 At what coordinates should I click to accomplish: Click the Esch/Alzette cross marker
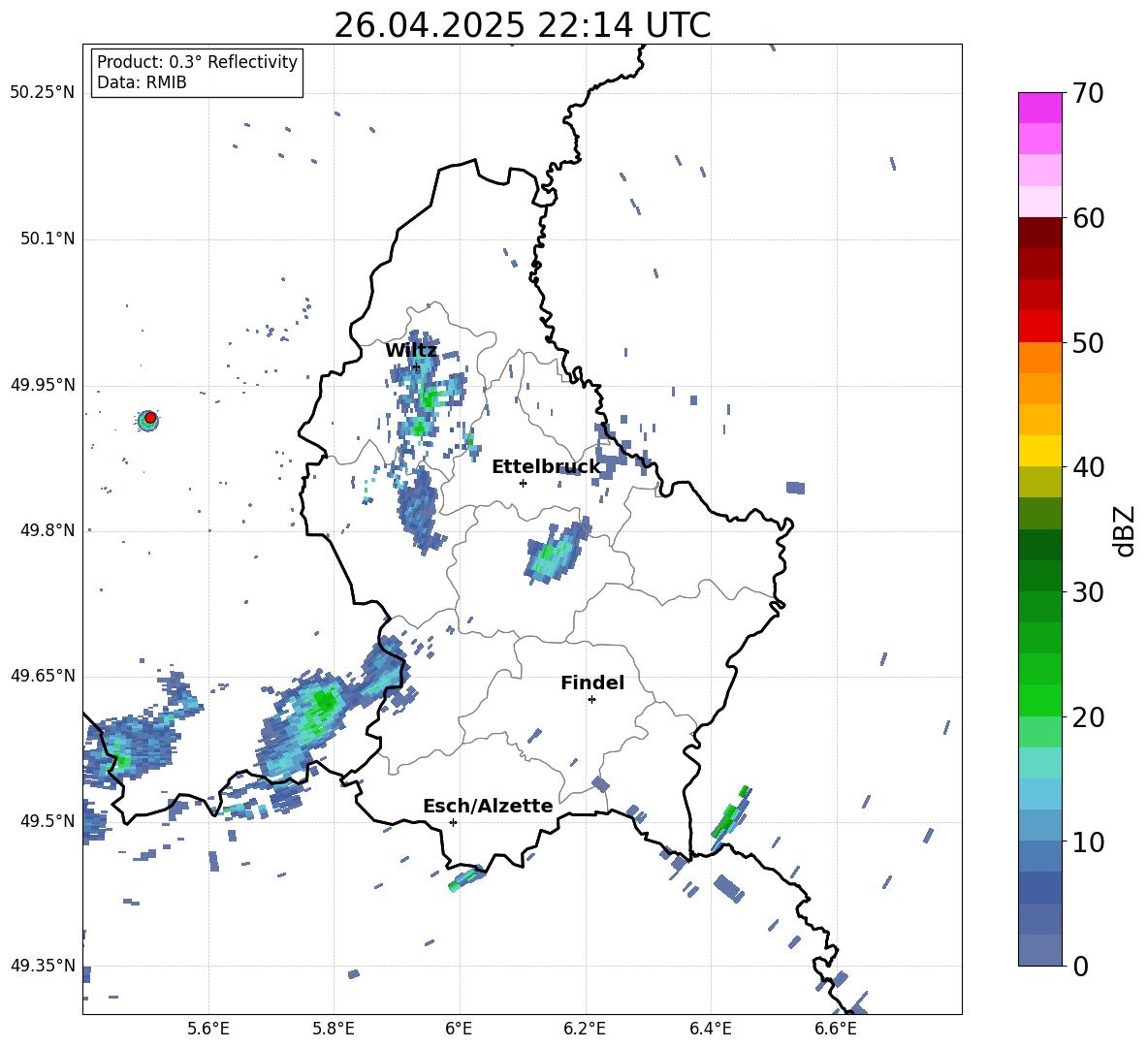453,822
